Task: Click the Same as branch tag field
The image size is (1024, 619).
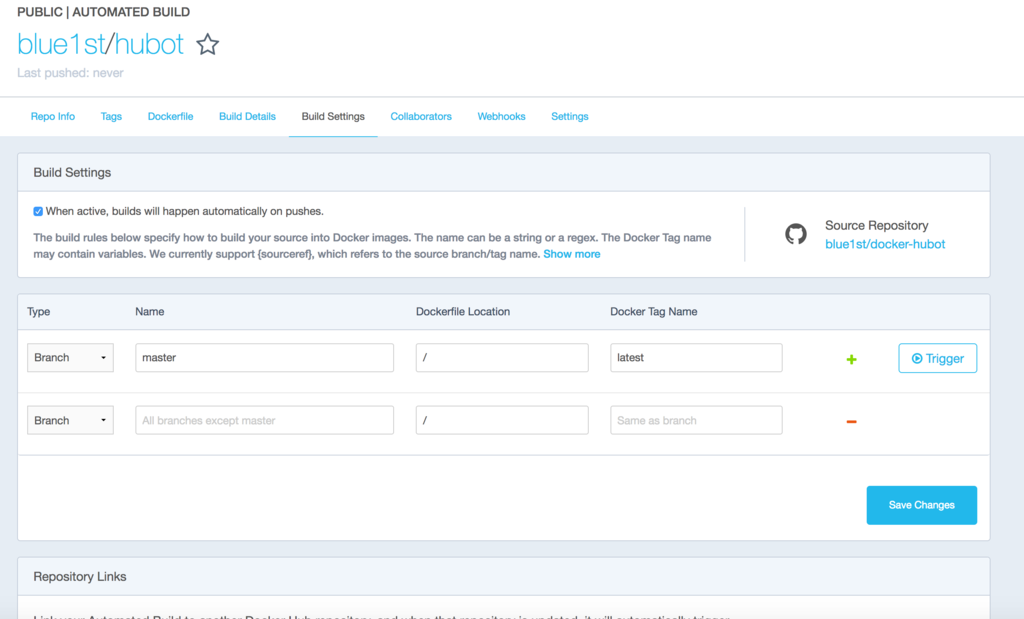Action: pos(696,421)
